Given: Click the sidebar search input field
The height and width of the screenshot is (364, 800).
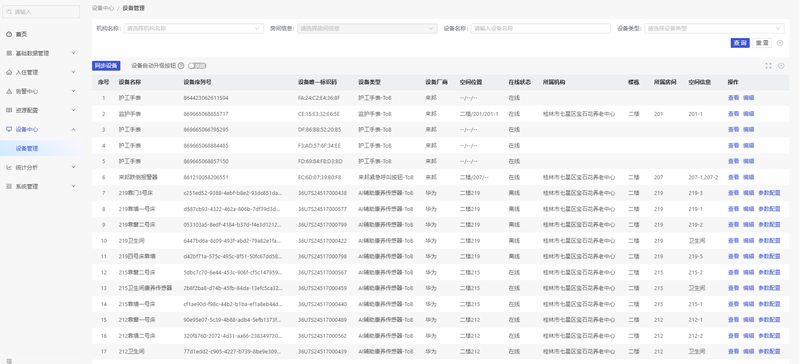Looking at the screenshot, I should point(41,12).
